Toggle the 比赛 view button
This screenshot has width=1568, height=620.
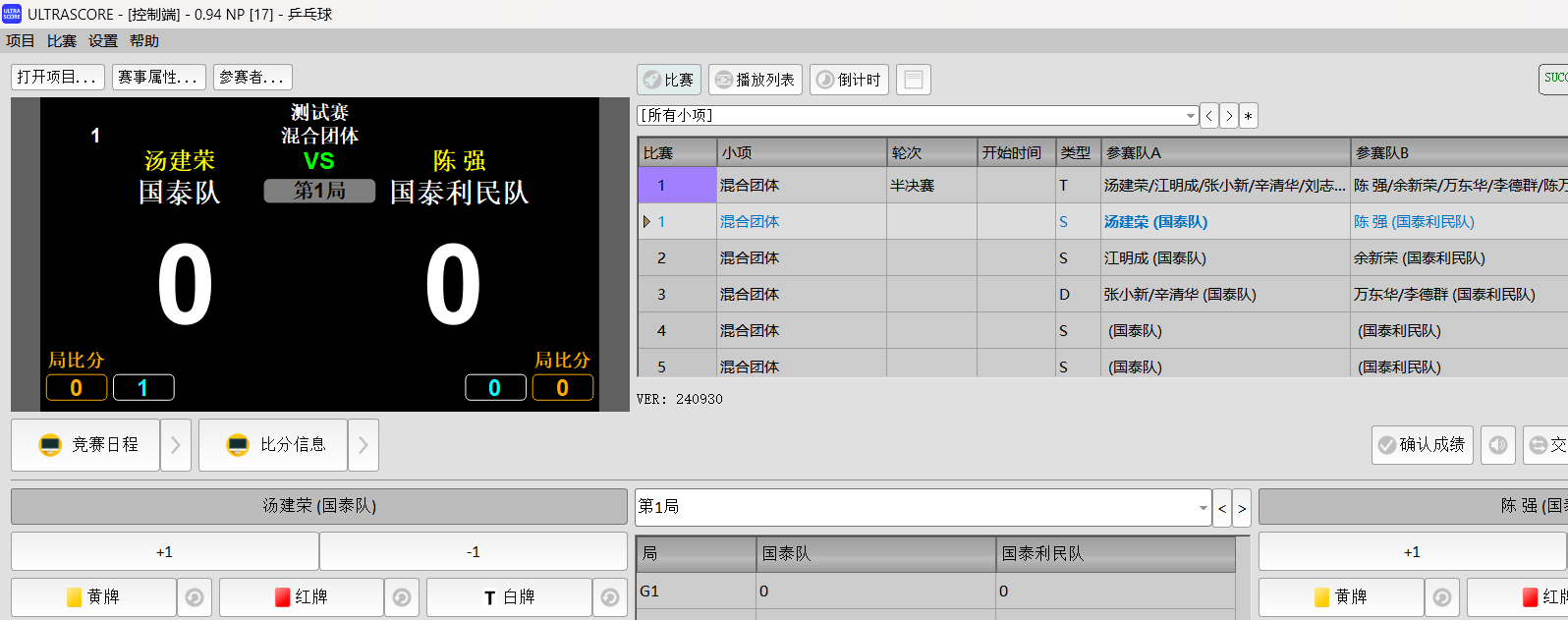[668, 80]
